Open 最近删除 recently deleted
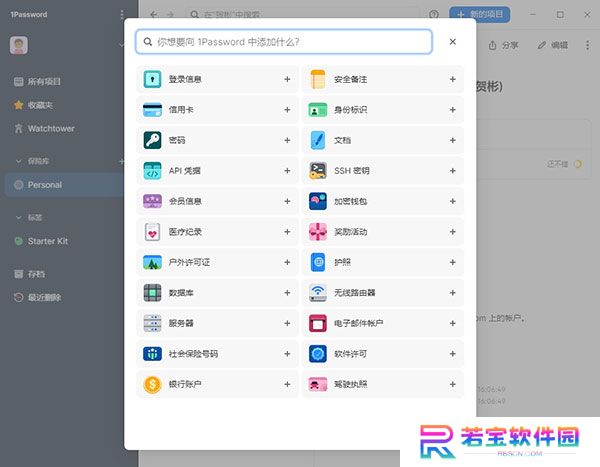The width and height of the screenshot is (600, 467). pyautogui.click(x=37, y=297)
